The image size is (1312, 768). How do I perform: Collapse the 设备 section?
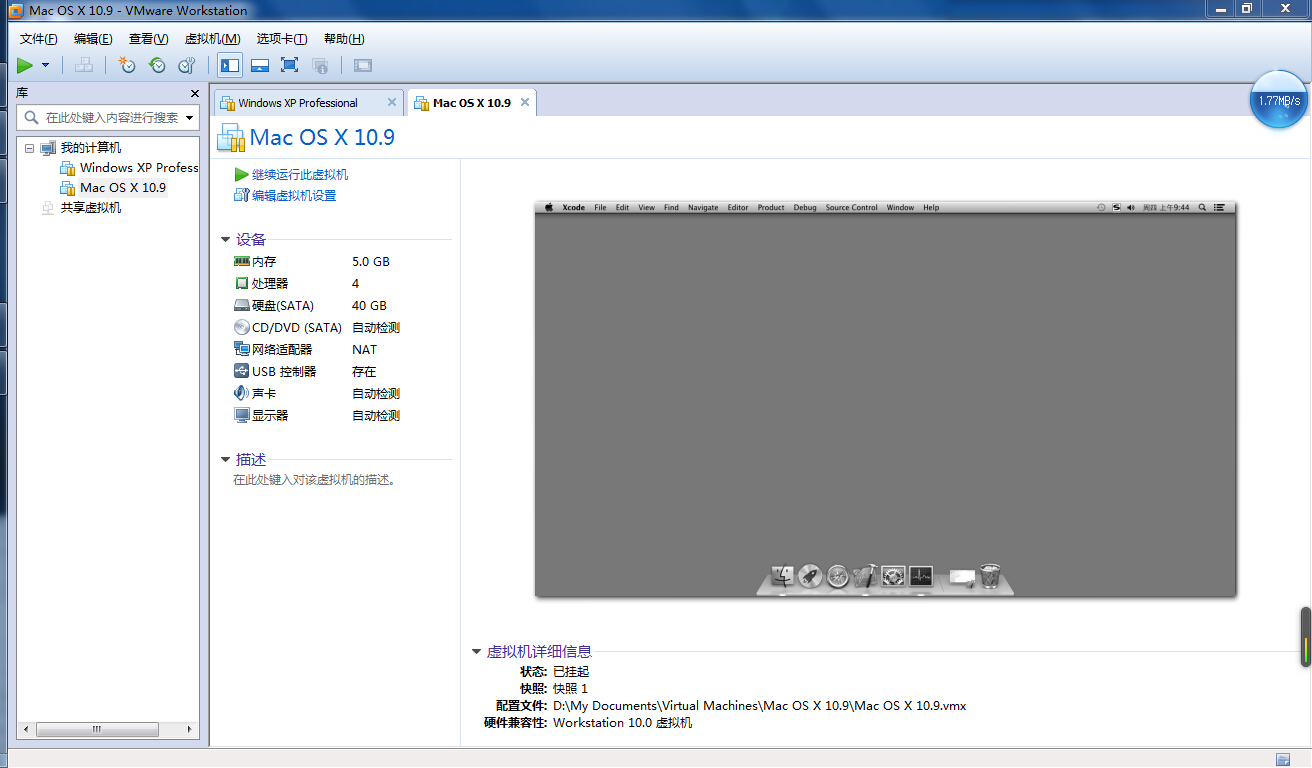pos(226,240)
